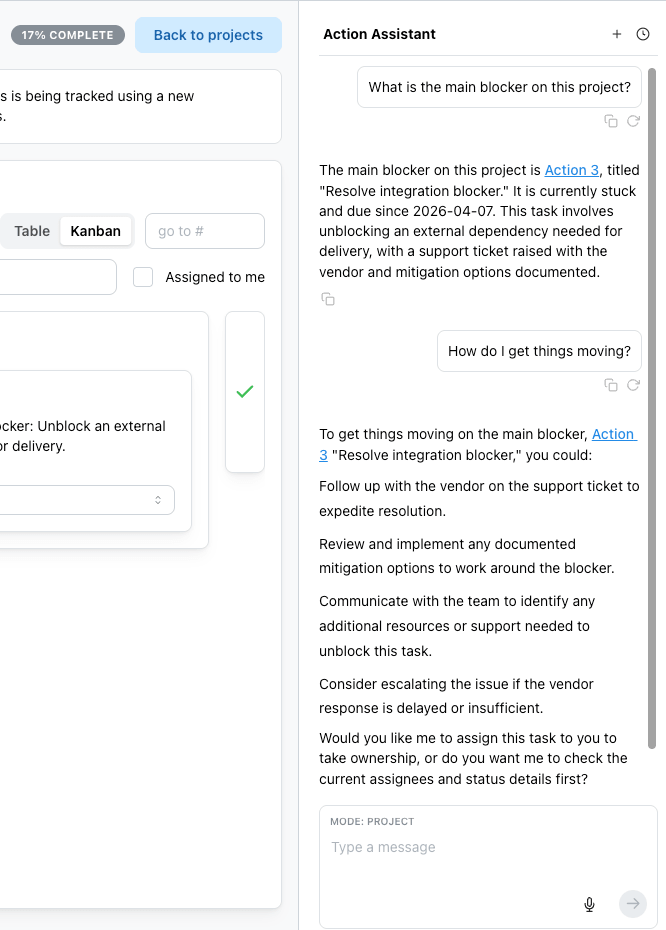
Task: Retry the 'How do I get things moving?' message
Action: pos(633,385)
